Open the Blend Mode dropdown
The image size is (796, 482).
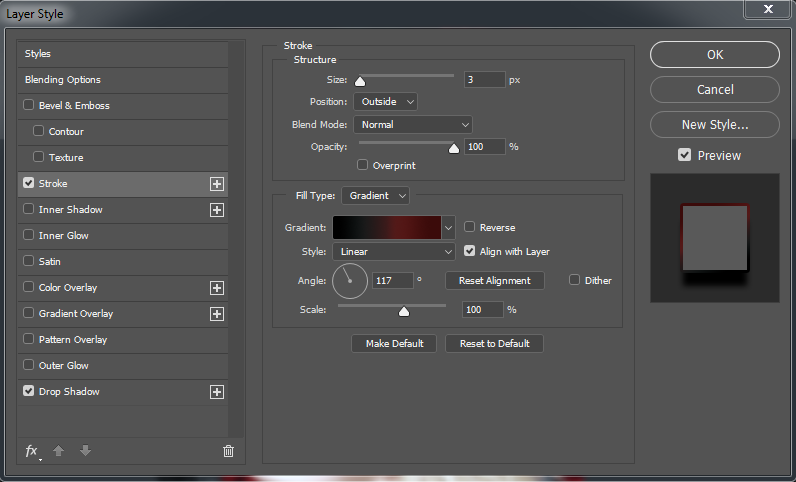413,124
